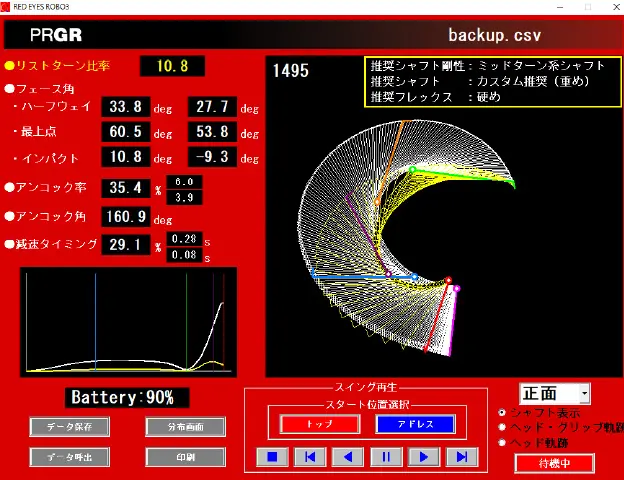Click the red トップ start position button
Viewport: 624px width, 480px height.
(320, 424)
